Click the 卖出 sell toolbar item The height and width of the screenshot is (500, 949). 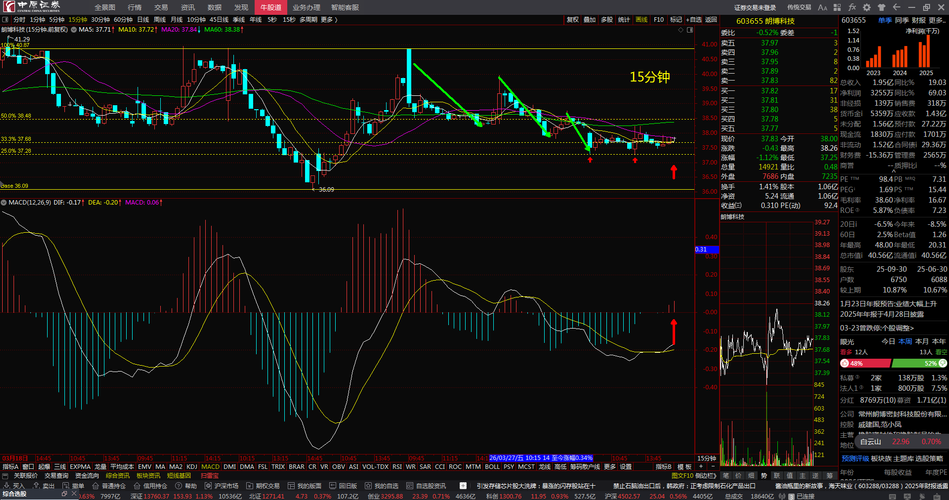pos(44,486)
